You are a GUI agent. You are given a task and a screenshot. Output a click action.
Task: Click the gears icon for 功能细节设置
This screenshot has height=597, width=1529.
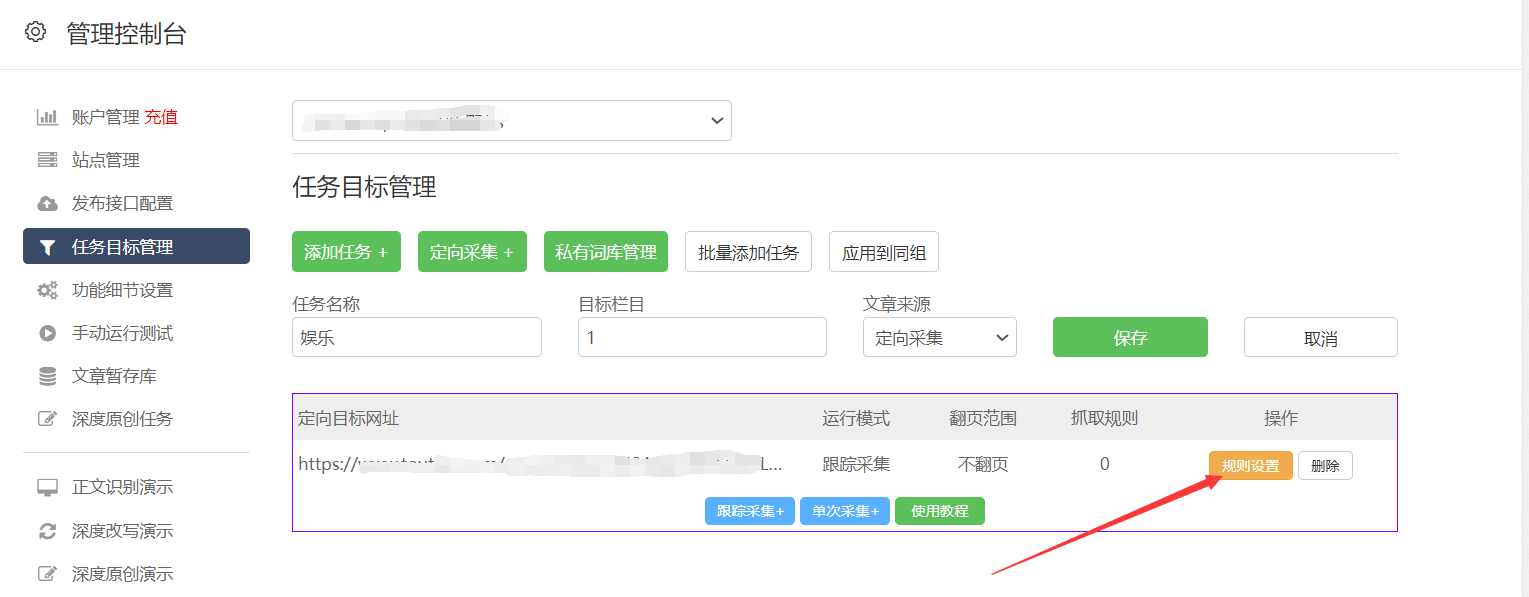click(x=47, y=290)
